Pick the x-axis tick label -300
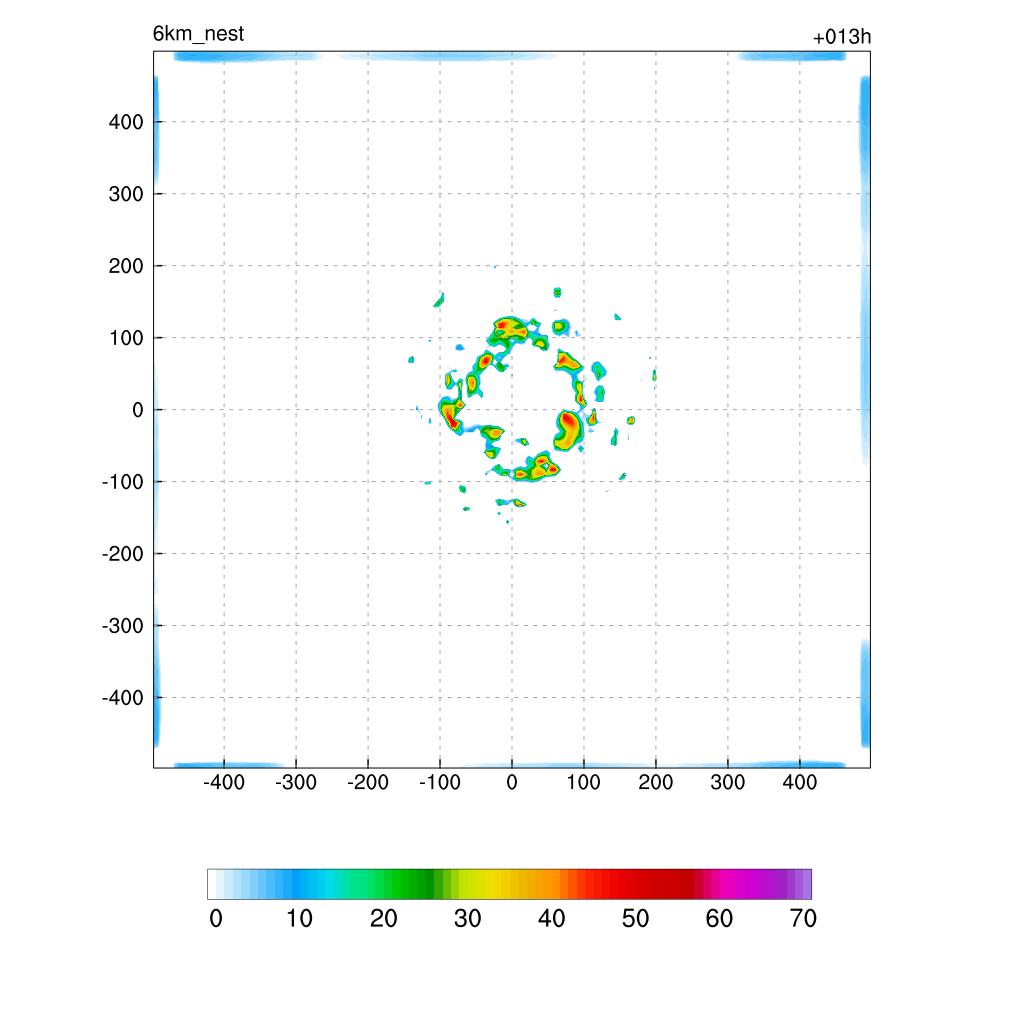 click(296, 782)
